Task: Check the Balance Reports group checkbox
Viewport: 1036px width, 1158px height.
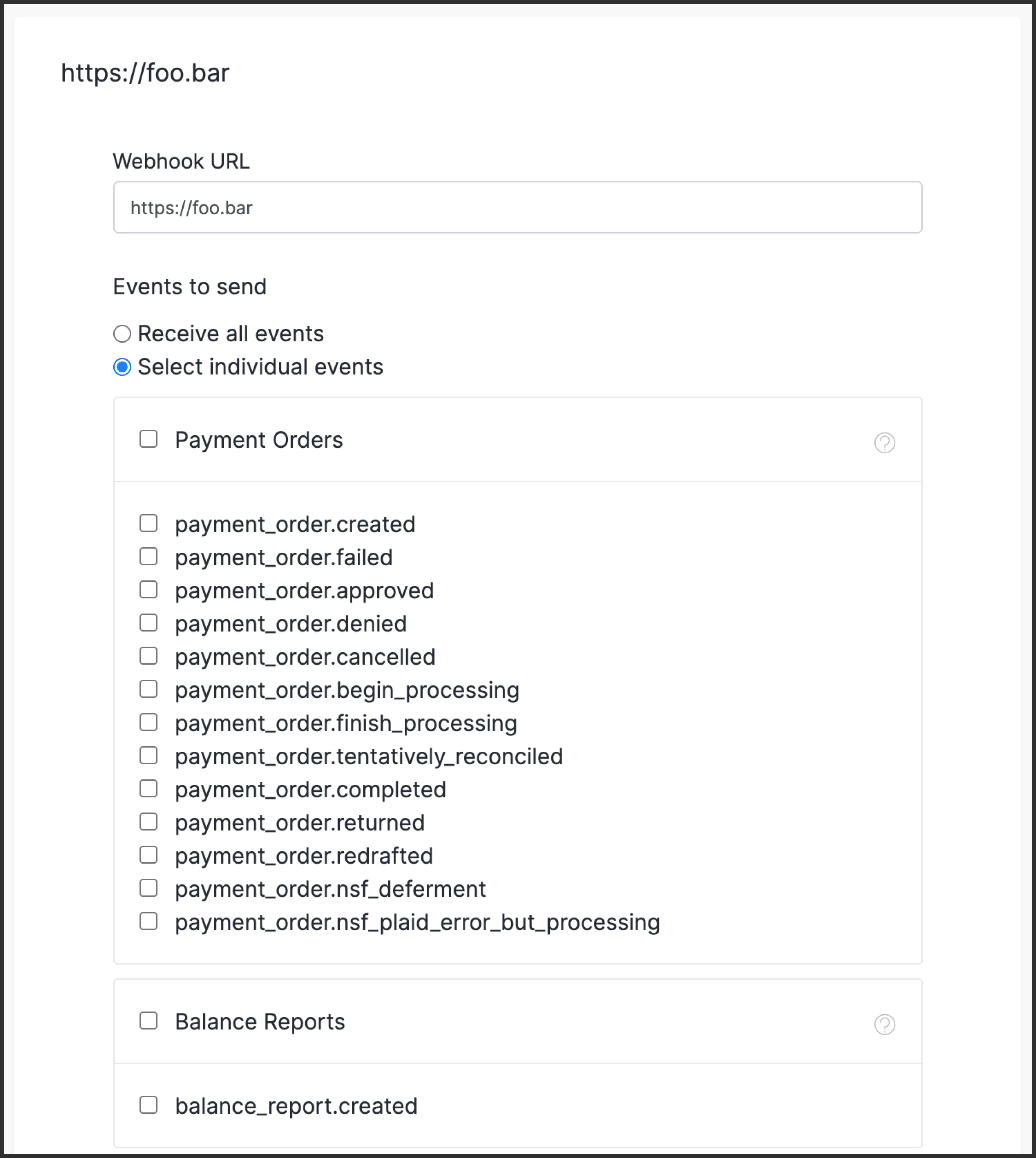Action: point(149,1021)
